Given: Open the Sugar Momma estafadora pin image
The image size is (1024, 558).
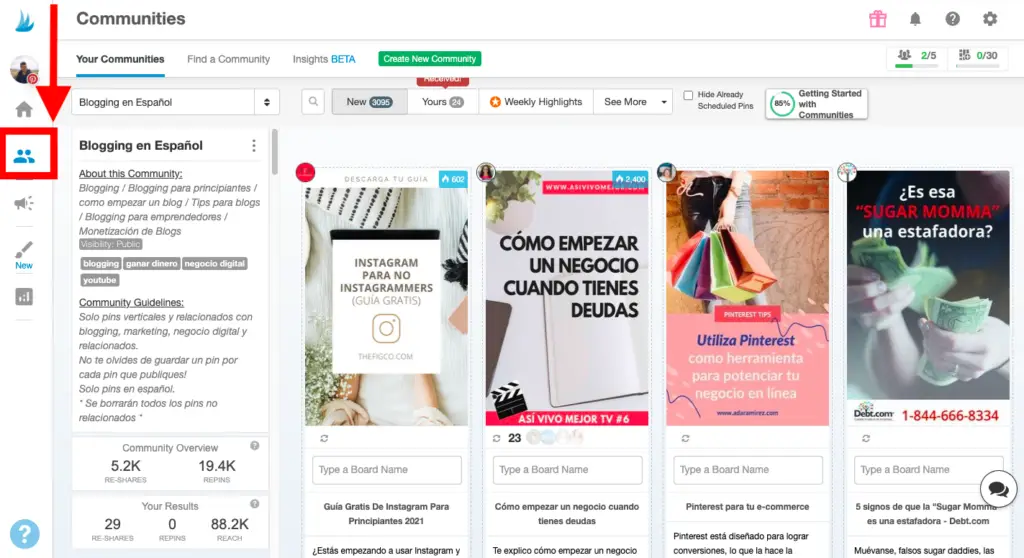Looking at the screenshot, I should [928, 299].
